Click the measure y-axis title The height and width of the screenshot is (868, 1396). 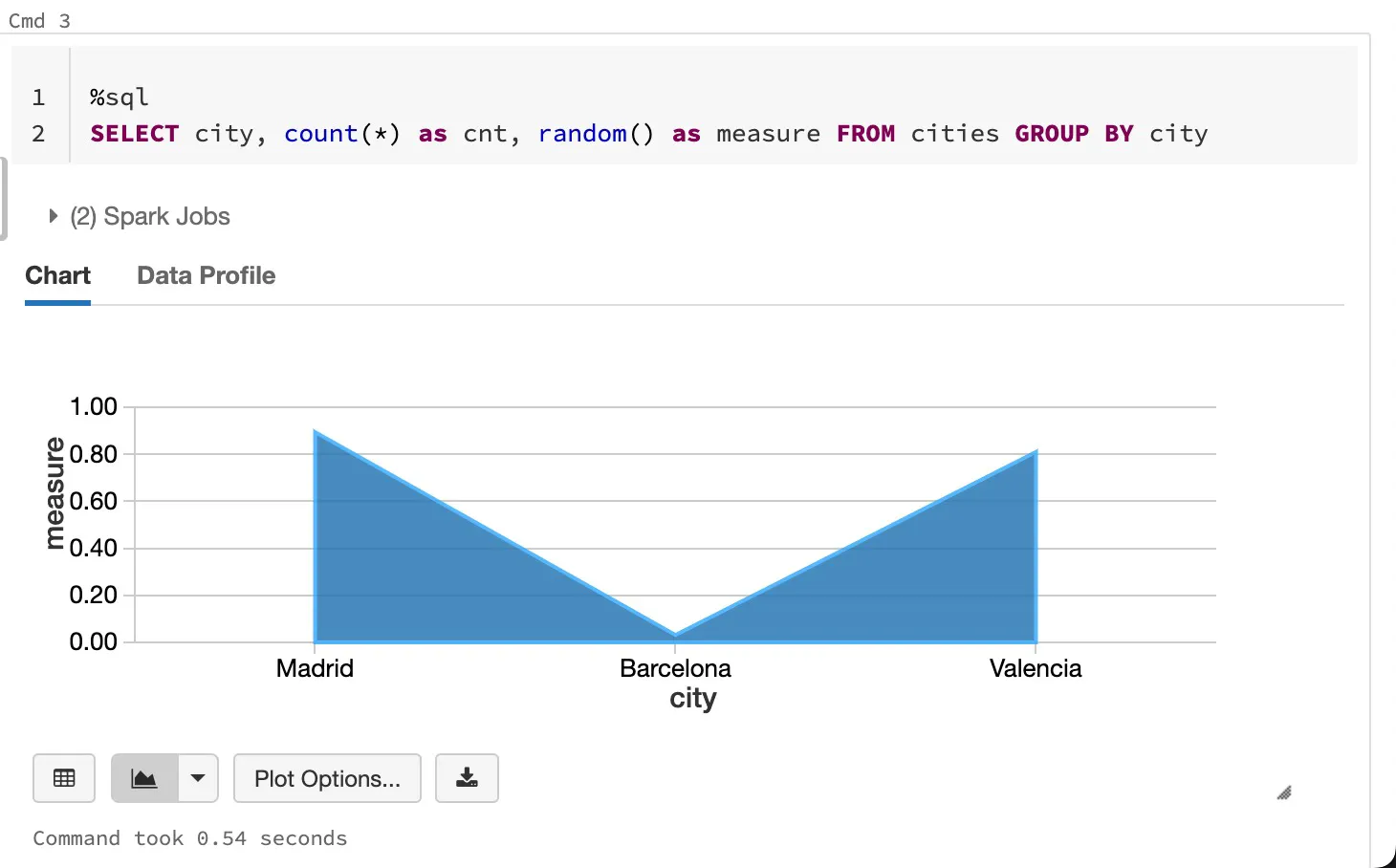(55, 490)
